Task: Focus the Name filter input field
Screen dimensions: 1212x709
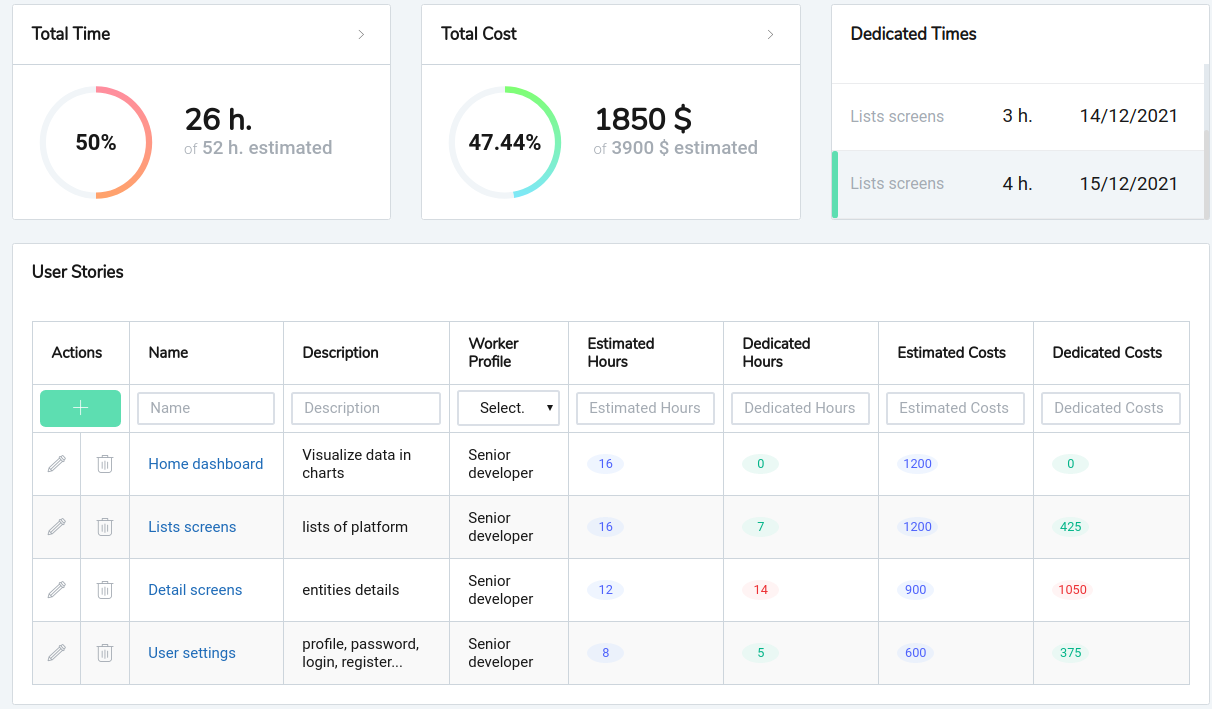Action: click(x=206, y=408)
